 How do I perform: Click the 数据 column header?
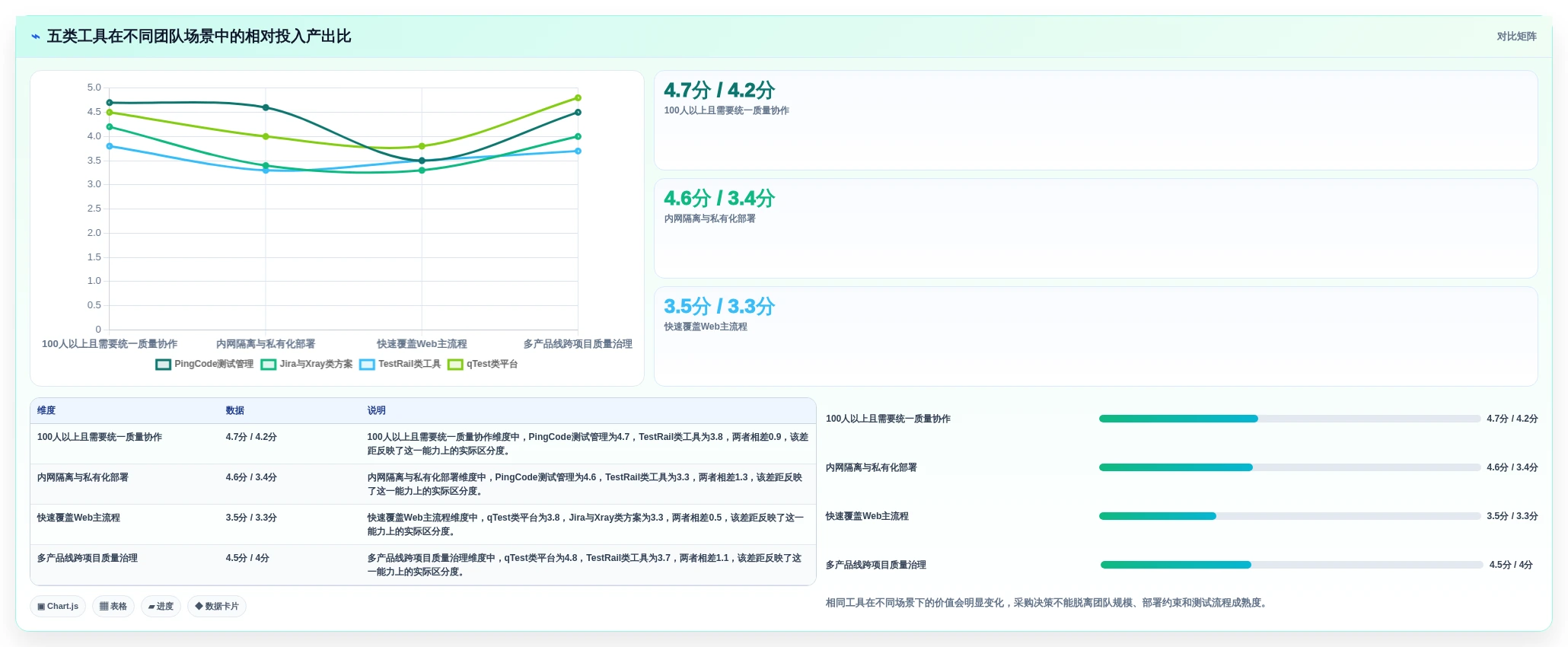234,410
